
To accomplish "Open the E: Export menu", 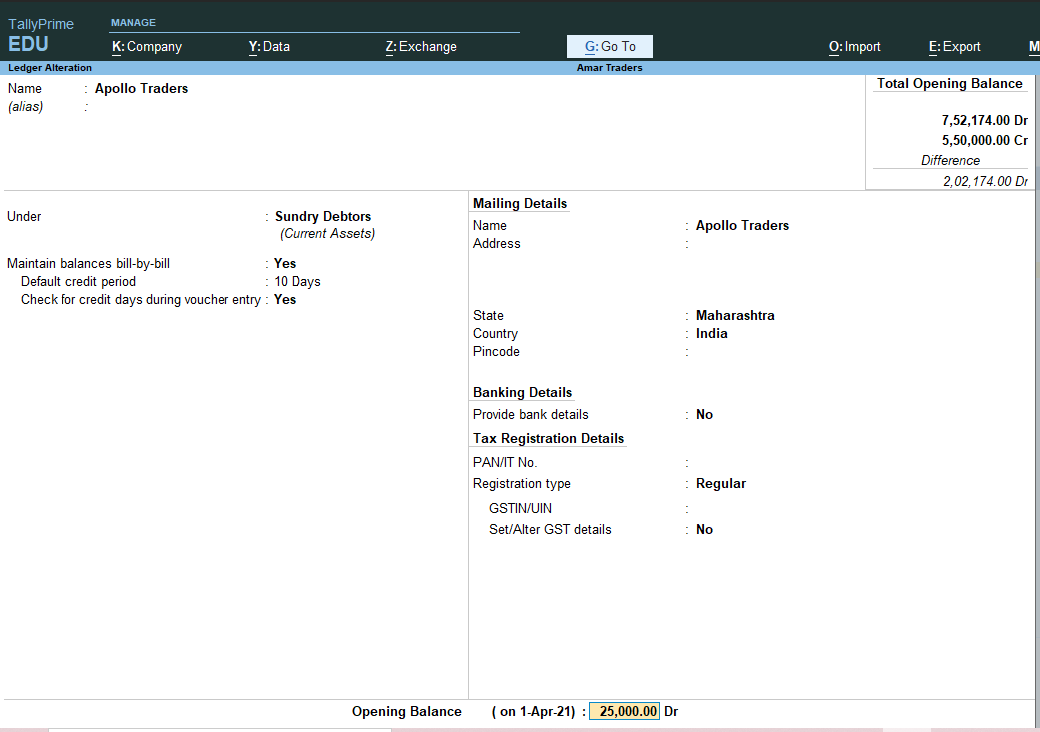I will click(x=954, y=46).
